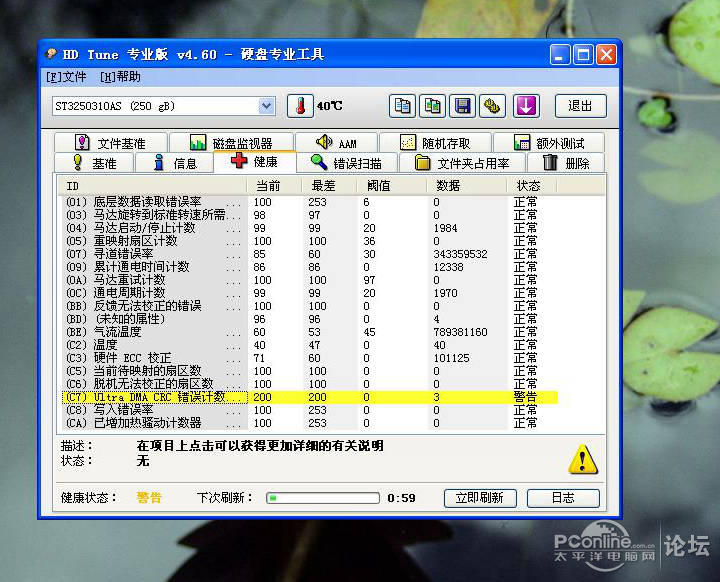
Task: Open the 额外测试 tab
Action: coord(549,143)
